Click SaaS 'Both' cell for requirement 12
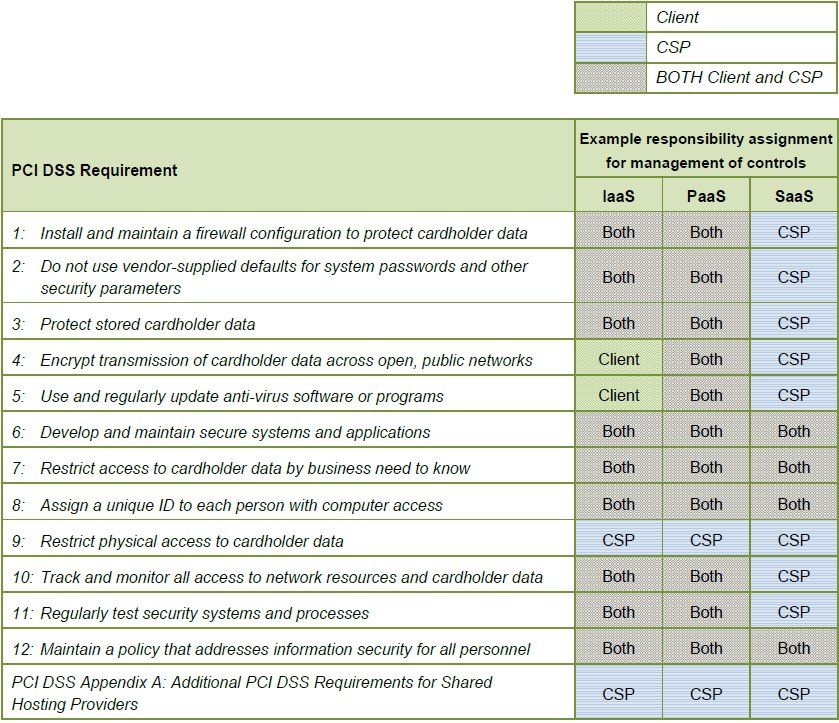 794,648
